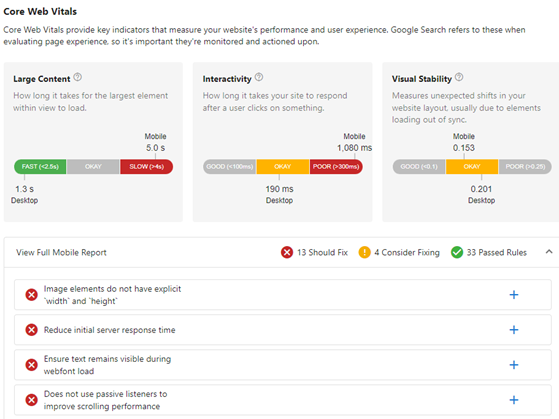The height and width of the screenshot is (419, 559).
Task: Expand the passive listeners rule details
Action: [x=514, y=400]
